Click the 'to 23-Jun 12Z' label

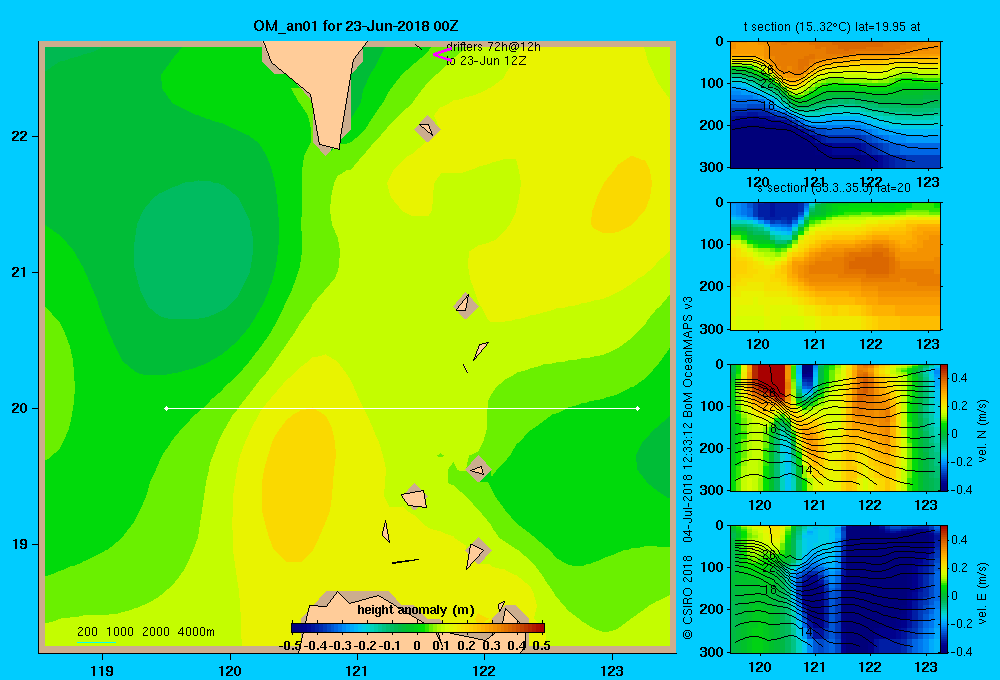486,61
